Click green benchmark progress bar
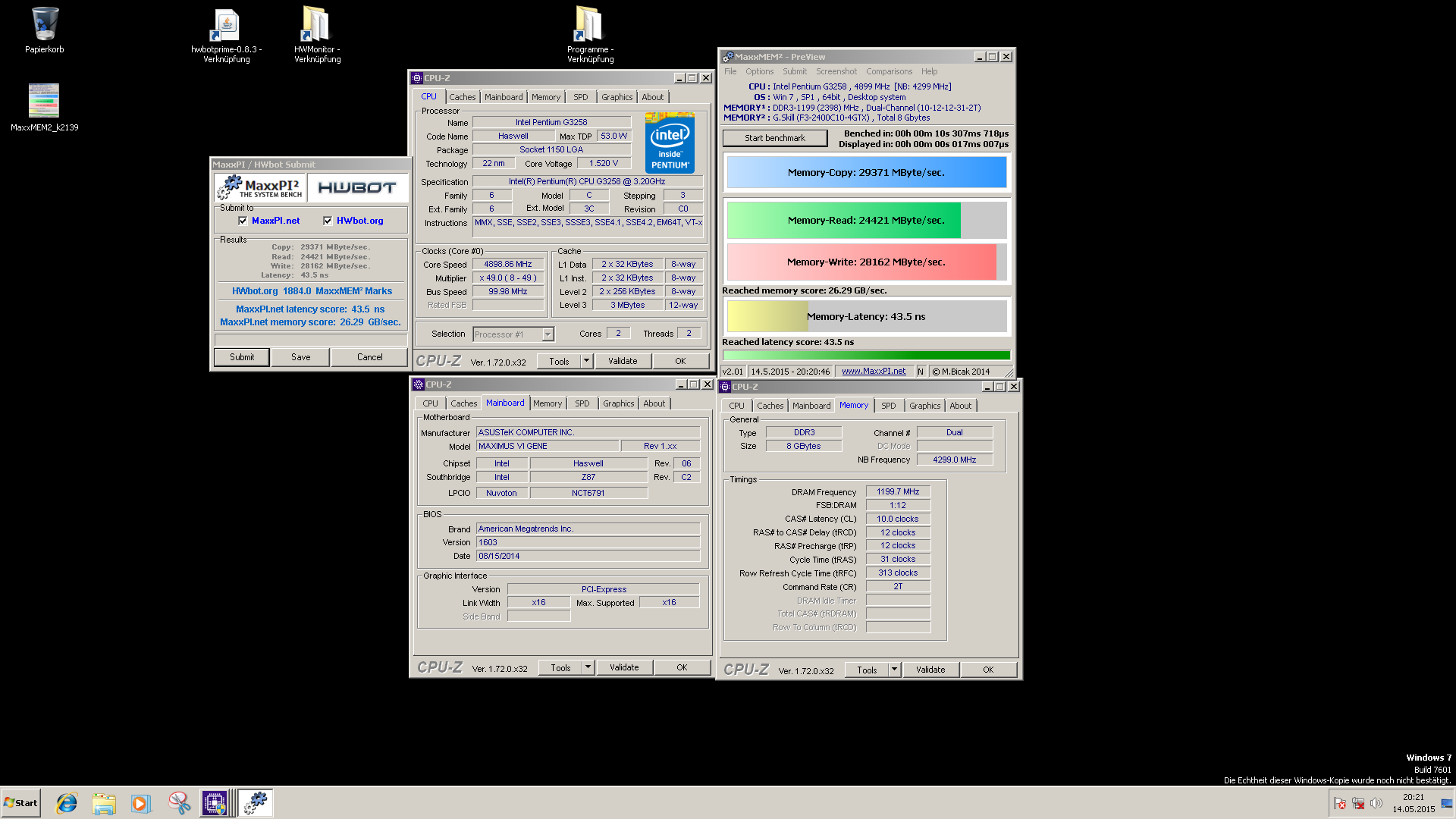The width and height of the screenshot is (1456, 819). (x=866, y=356)
